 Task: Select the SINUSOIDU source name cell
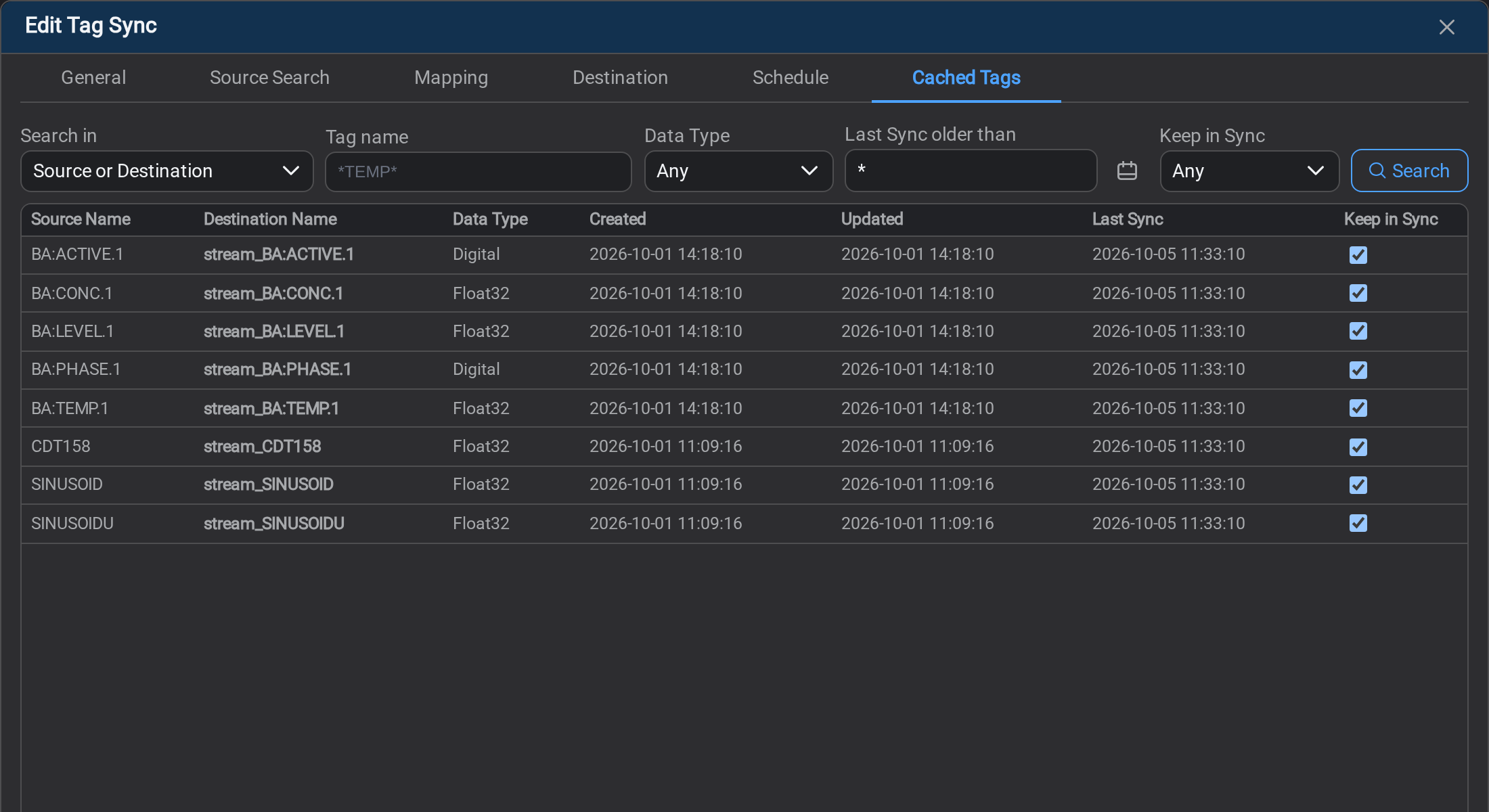(x=72, y=524)
